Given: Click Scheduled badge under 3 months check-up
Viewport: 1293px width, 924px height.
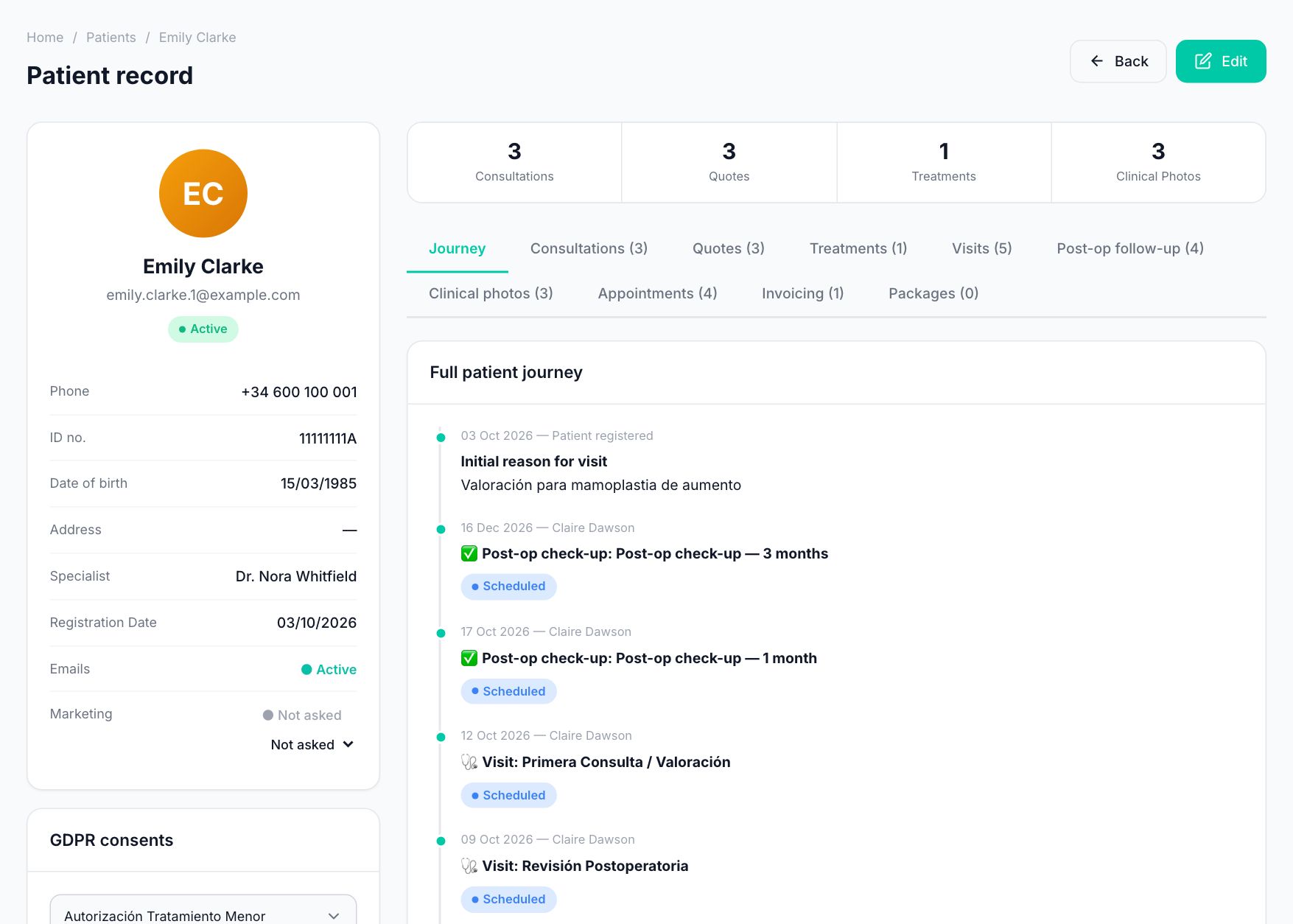Looking at the screenshot, I should pos(508,587).
